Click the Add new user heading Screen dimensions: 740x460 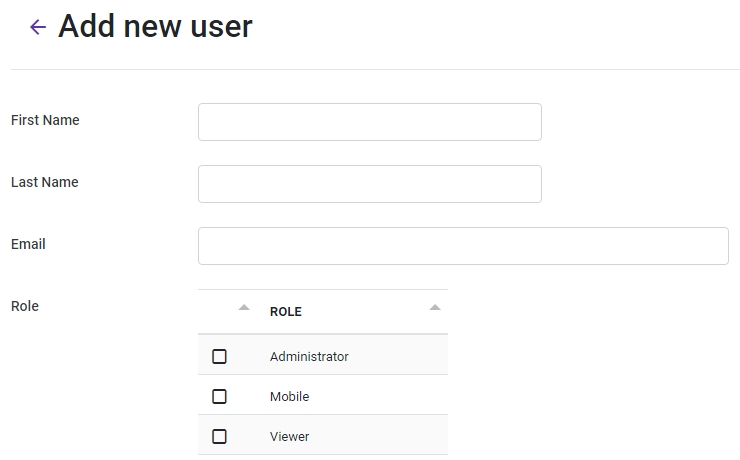coord(155,26)
